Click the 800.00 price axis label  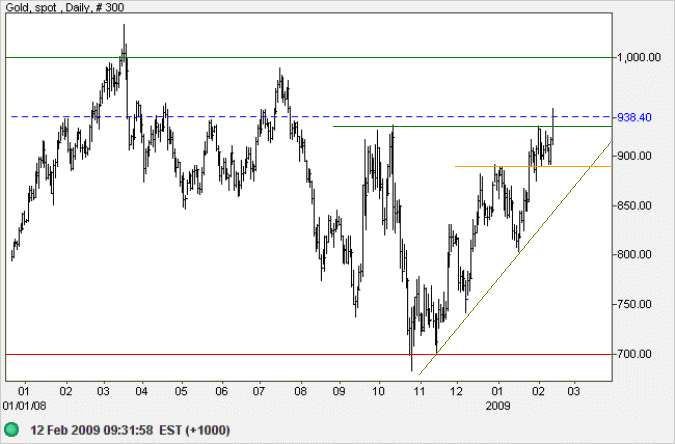[634, 254]
